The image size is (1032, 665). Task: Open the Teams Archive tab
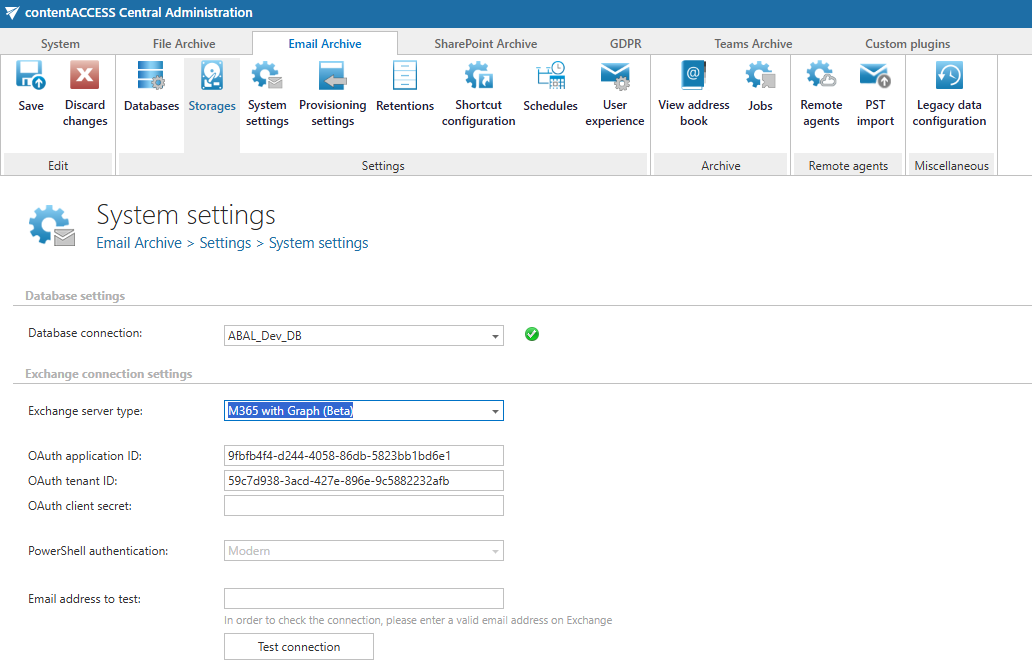click(x=753, y=43)
